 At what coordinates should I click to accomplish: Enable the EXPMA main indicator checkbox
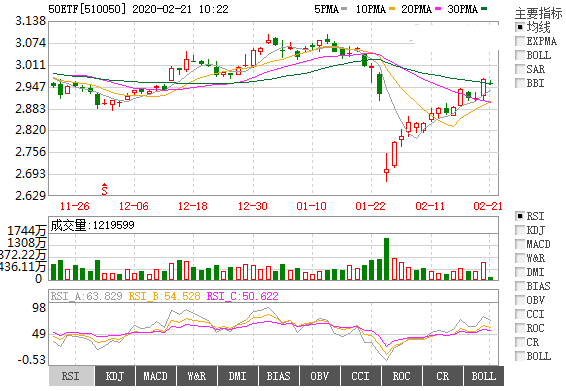(520, 41)
